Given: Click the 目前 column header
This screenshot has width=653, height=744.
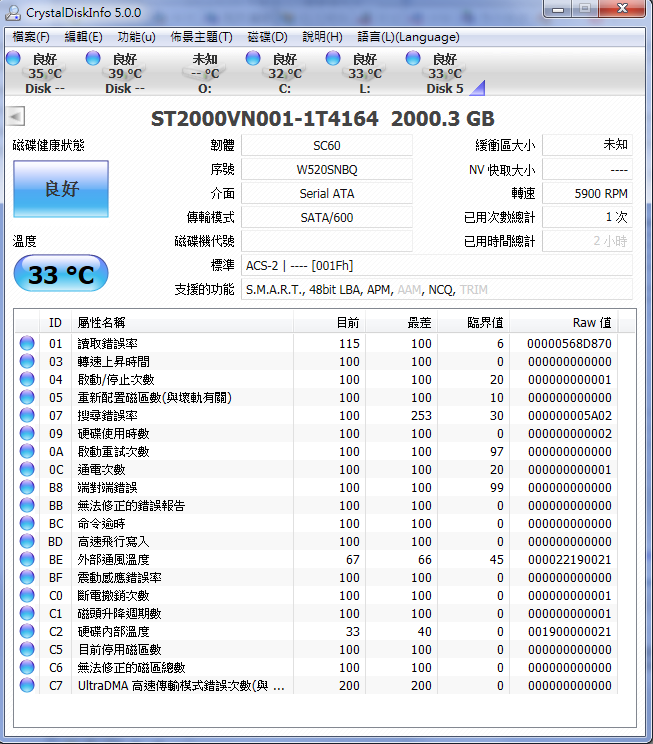Looking at the screenshot, I should tap(329, 323).
